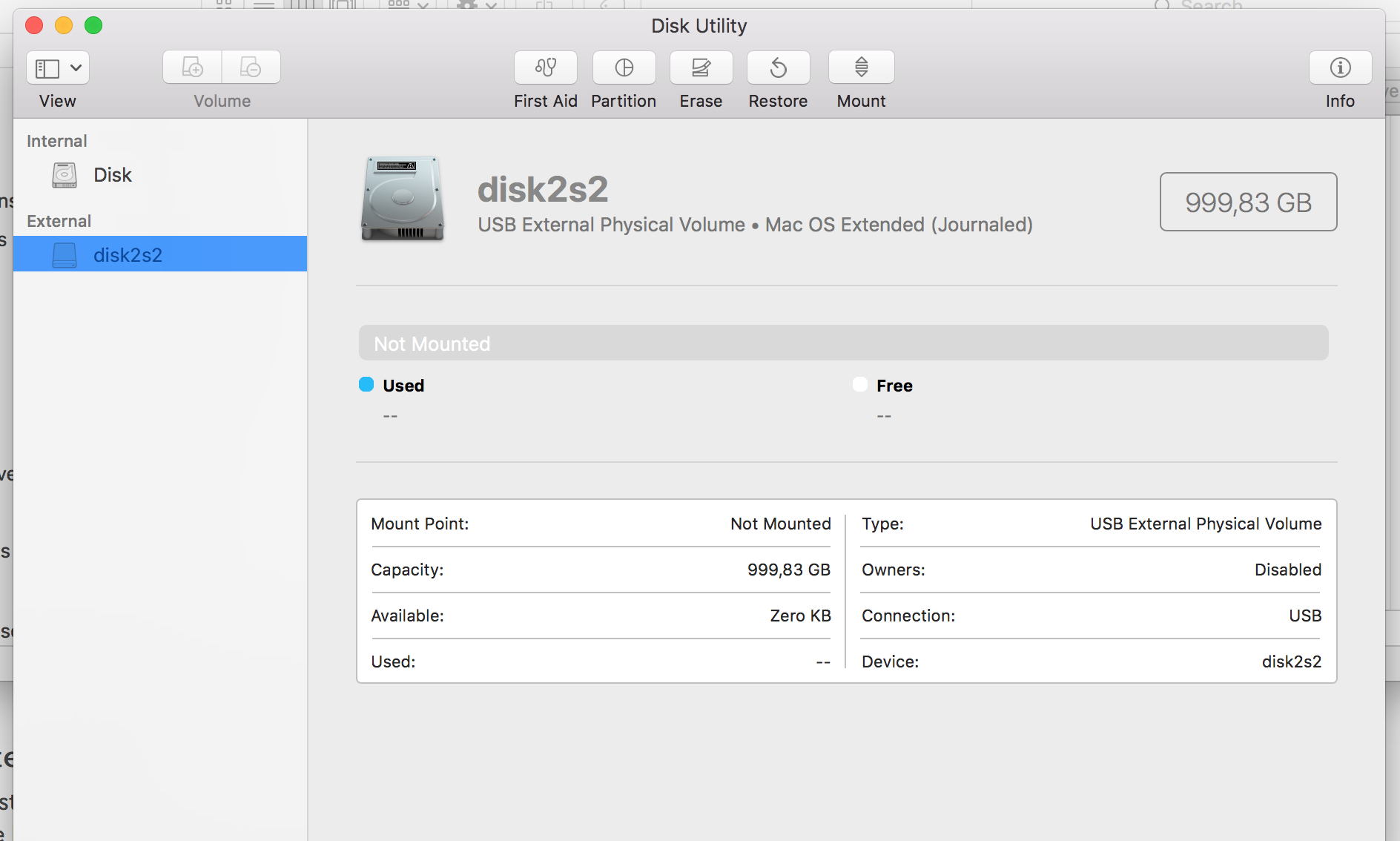Image resolution: width=1400 pixels, height=841 pixels.
Task: Click the 999,83 GB capacity box
Action: click(x=1249, y=202)
